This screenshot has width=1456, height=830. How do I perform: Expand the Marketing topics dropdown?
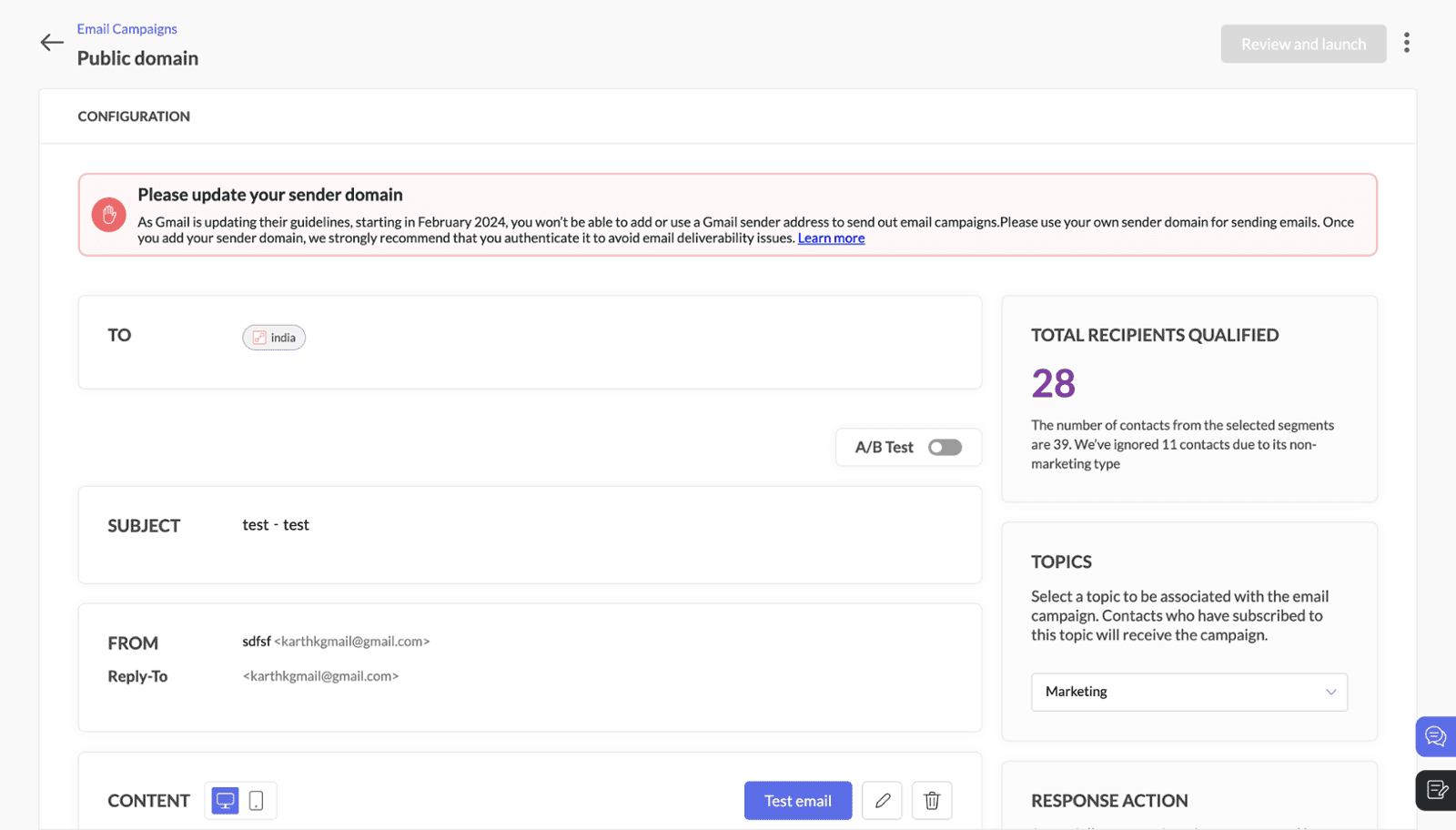tap(1188, 692)
